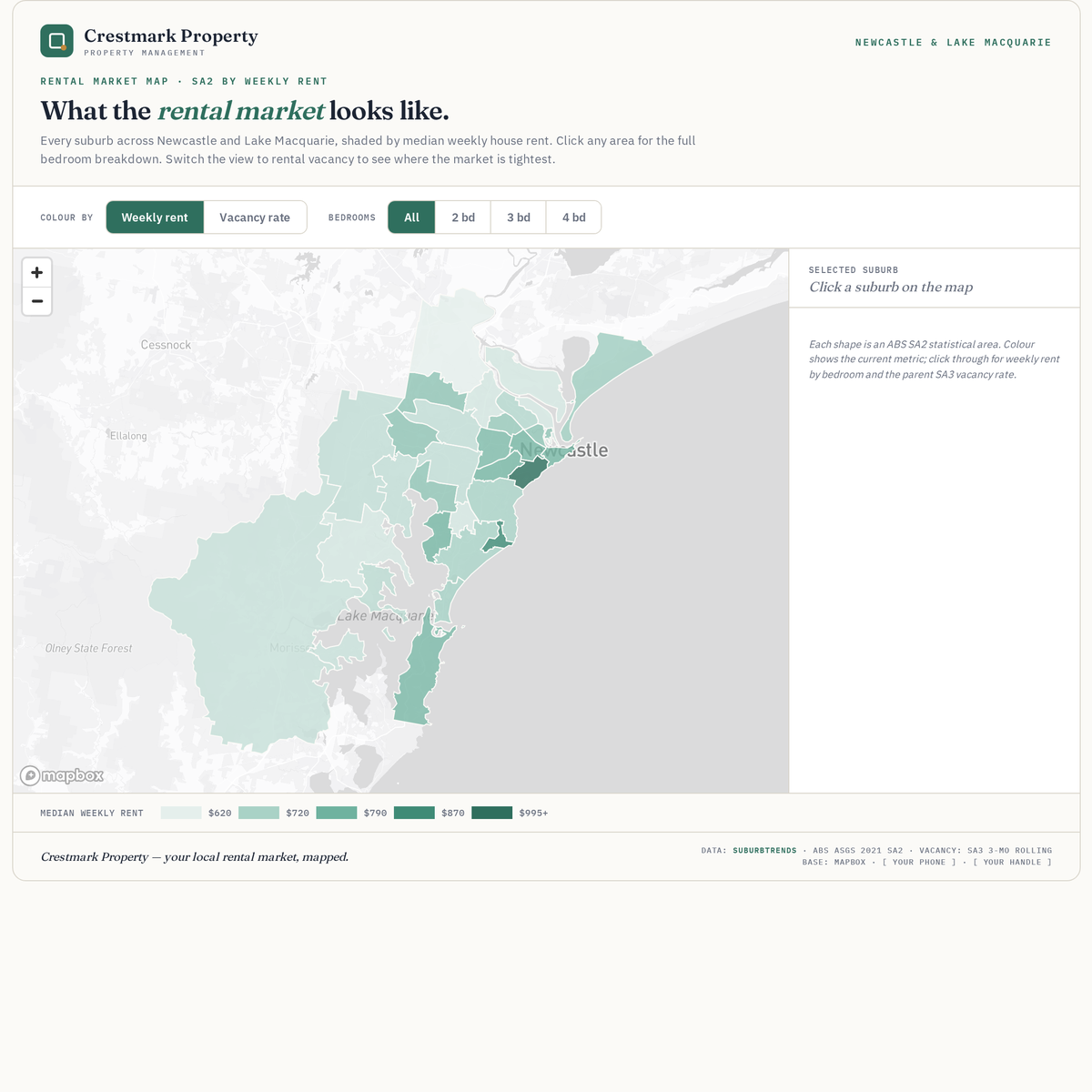This screenshot has height=1092, width=1092.
Task: Zoom in the map with plus button
Action: (x=36, y=272)
